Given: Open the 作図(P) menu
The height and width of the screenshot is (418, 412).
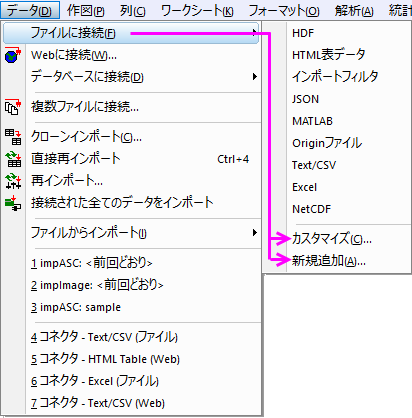Looking at the screenshot, I should [x=86, y=11].
